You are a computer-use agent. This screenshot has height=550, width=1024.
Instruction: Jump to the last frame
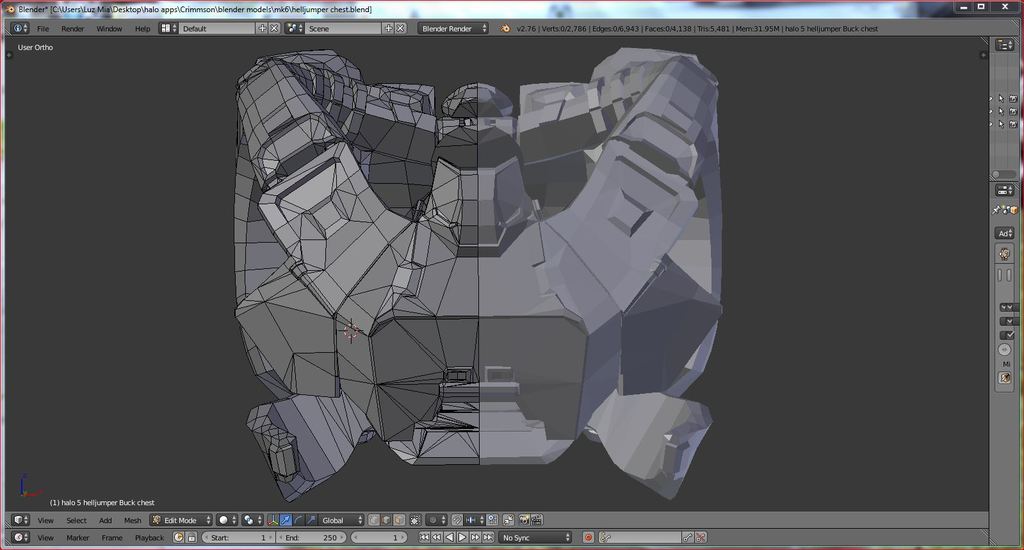[487, 537]
